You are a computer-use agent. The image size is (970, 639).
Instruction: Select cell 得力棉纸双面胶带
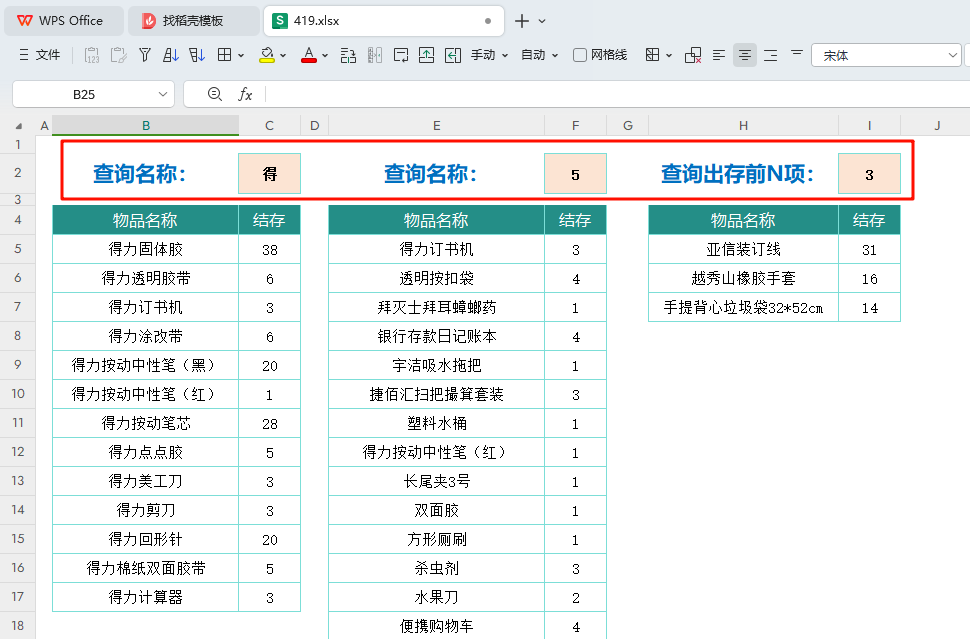coord(145,568)
